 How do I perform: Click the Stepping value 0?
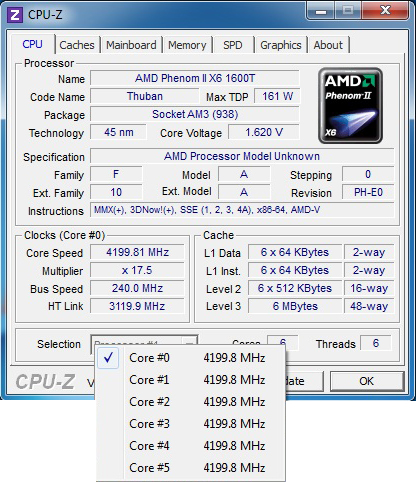(x=368, y=174)
